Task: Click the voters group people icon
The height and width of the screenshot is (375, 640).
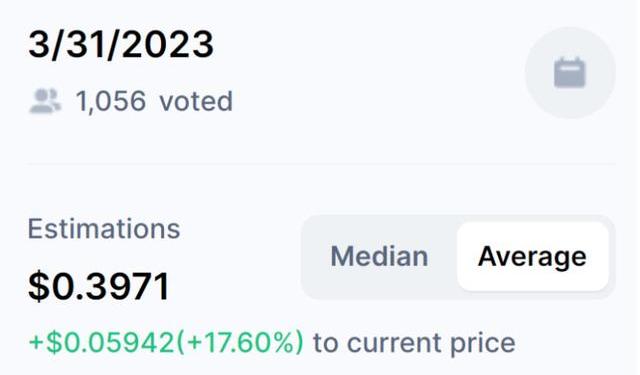Action: pyautogui.click(x=45, y=101)
